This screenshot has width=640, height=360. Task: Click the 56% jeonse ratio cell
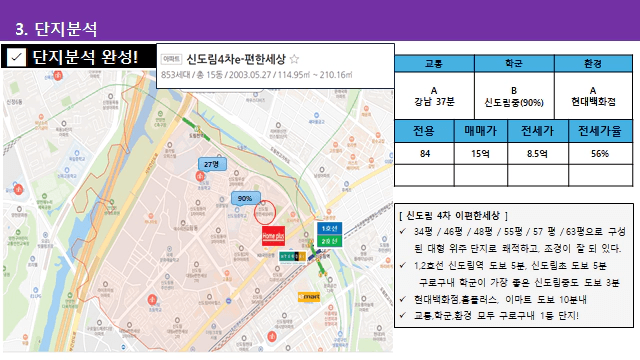coord(600,154)
